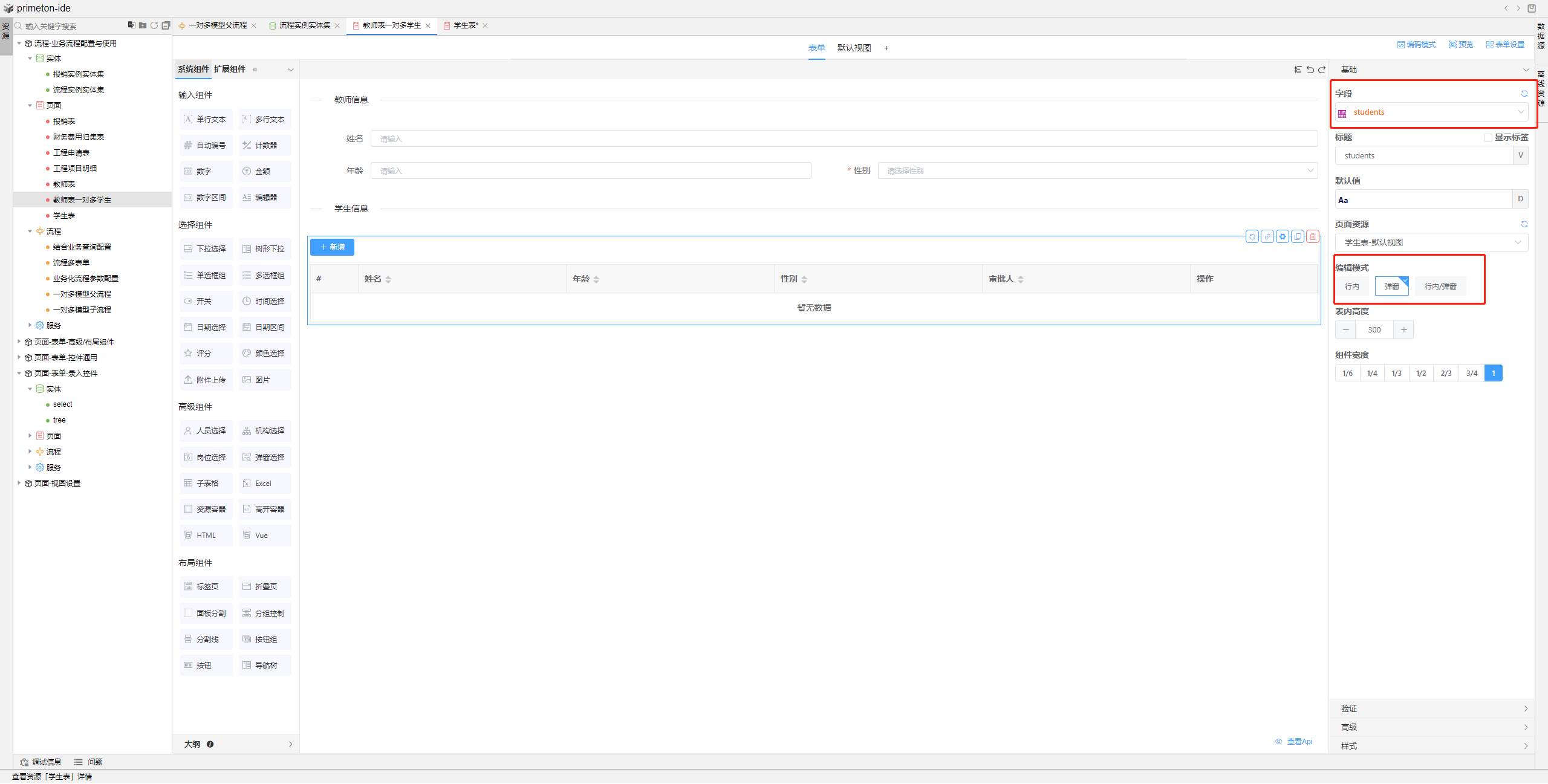Delete the subtable with red trash icon
This screenshot has height=784, width=1548.
pyautogui.click(x=1312, y=237)
